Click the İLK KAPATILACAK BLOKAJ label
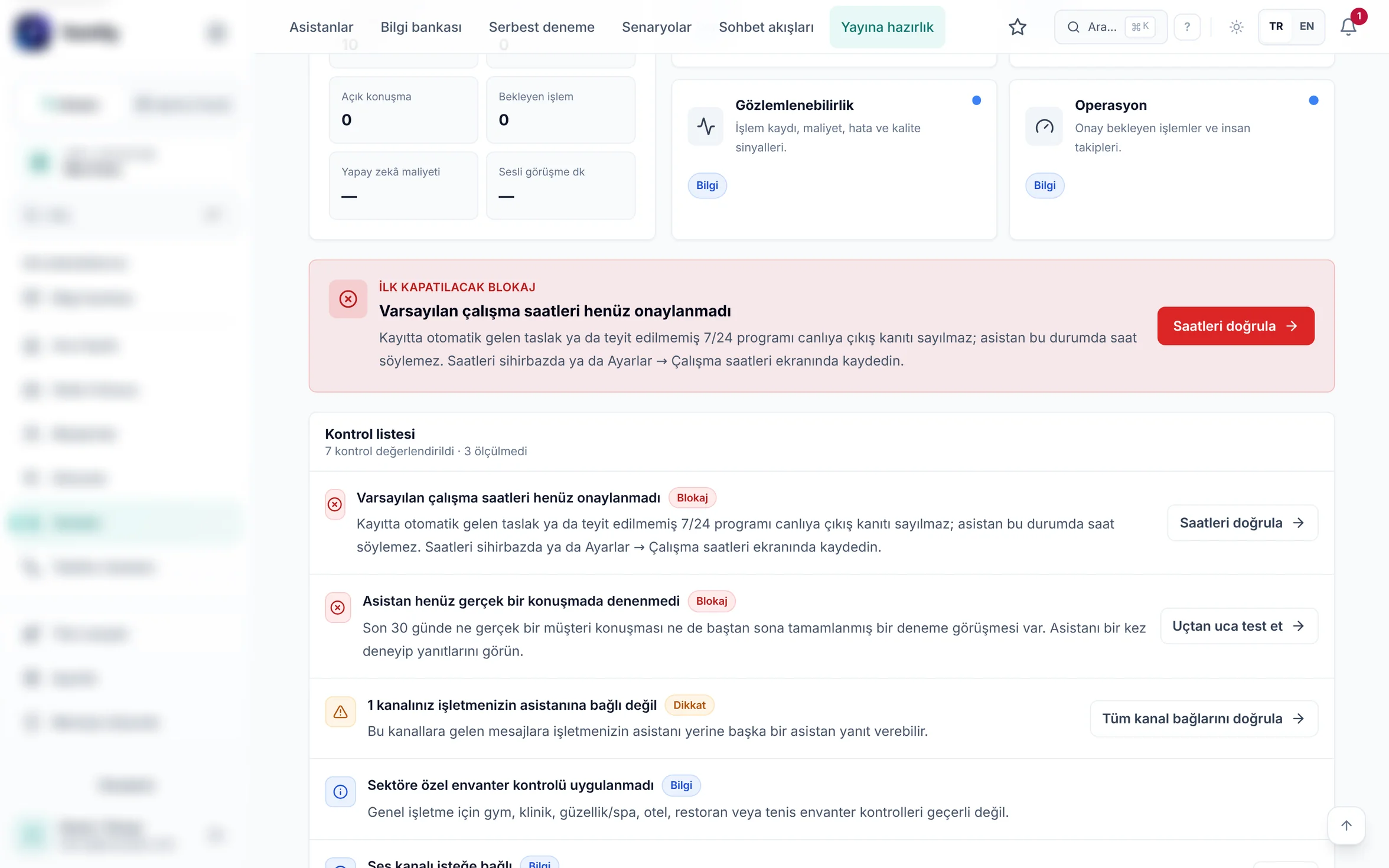The image size is (1389, 868). pos(457,287)
